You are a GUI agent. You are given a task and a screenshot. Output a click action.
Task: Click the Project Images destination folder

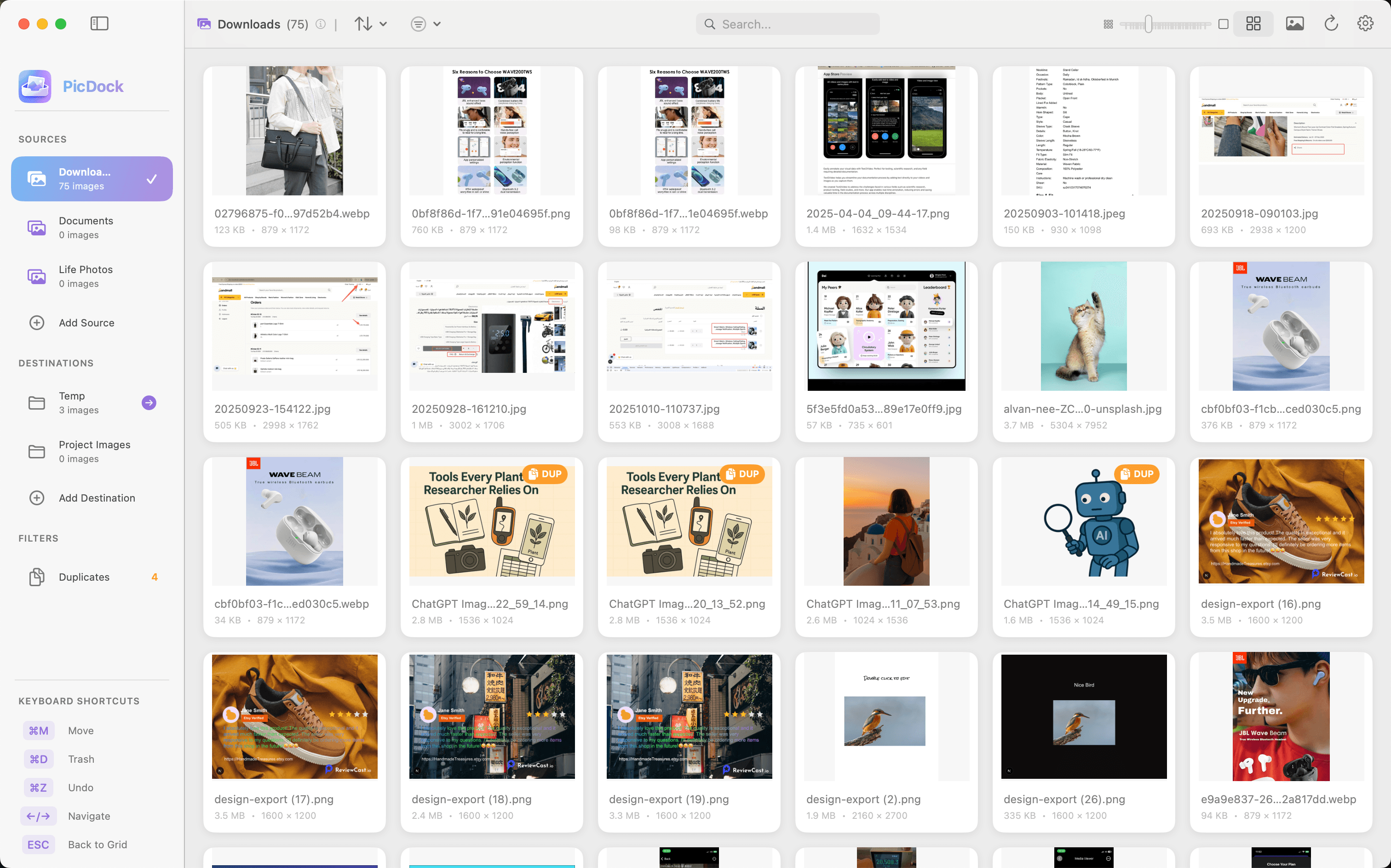(94, 451)
